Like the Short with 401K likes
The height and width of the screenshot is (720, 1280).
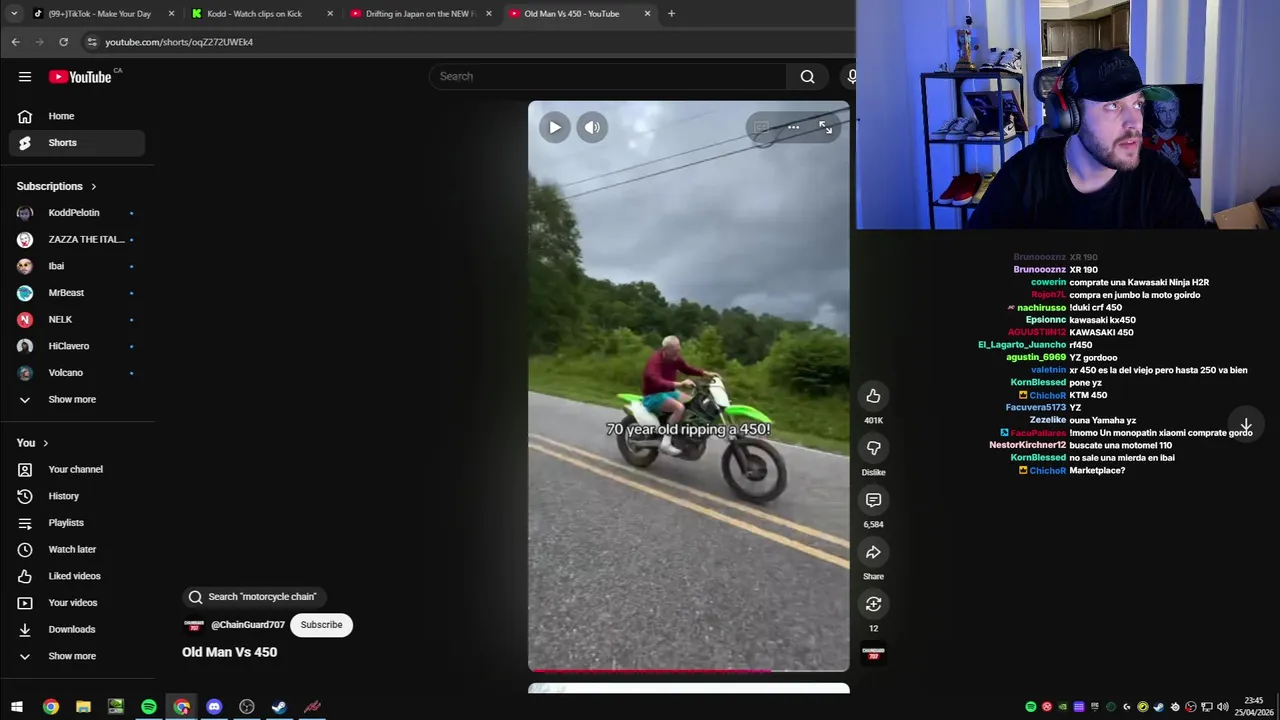[873, 396]
